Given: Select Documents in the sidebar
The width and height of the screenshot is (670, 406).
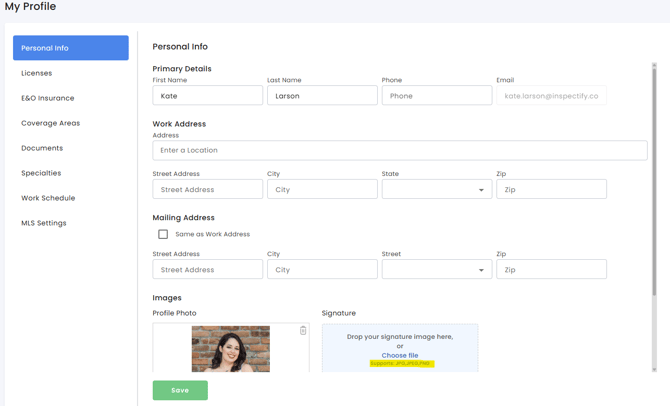Looking at the screenshot, I should tap(42, 148).
